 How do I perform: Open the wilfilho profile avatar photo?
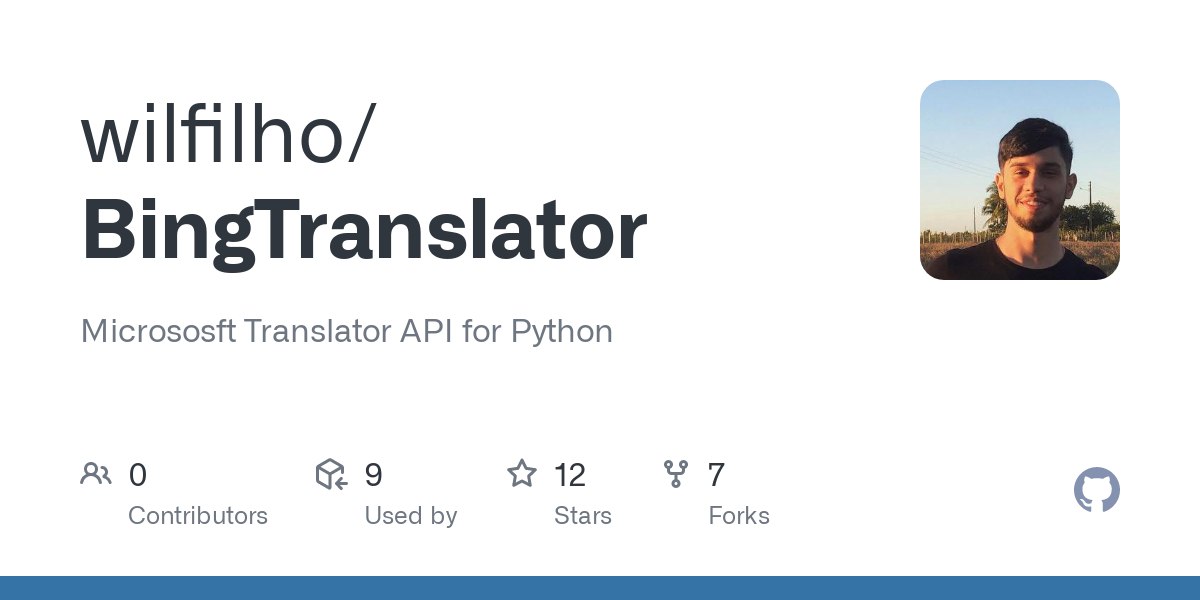coord(1020,180)
